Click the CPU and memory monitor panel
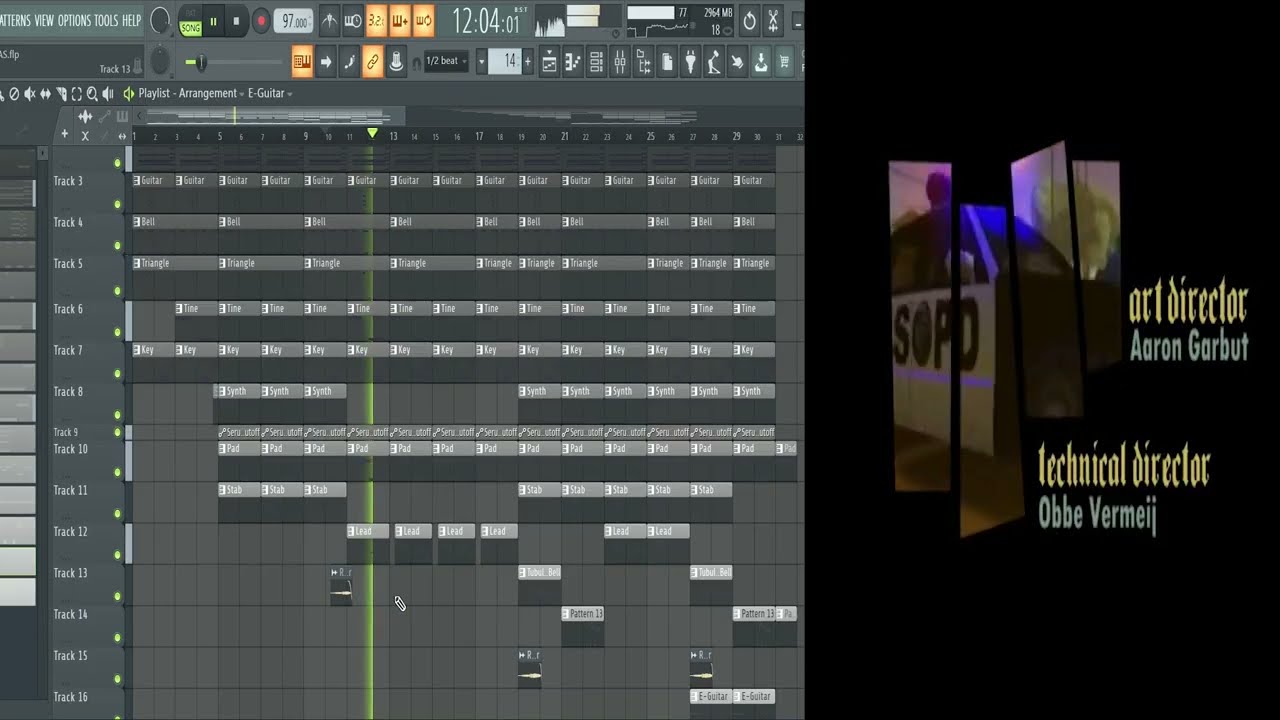The width and height of the screenshot is (1280, 720). (x=680, y=21)
